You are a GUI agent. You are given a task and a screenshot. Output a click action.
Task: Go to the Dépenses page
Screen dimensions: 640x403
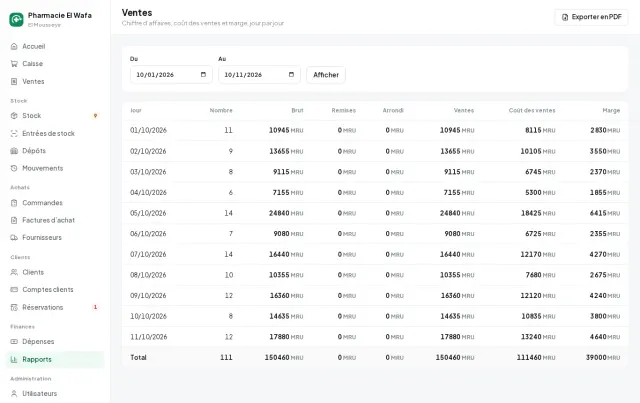55,341
